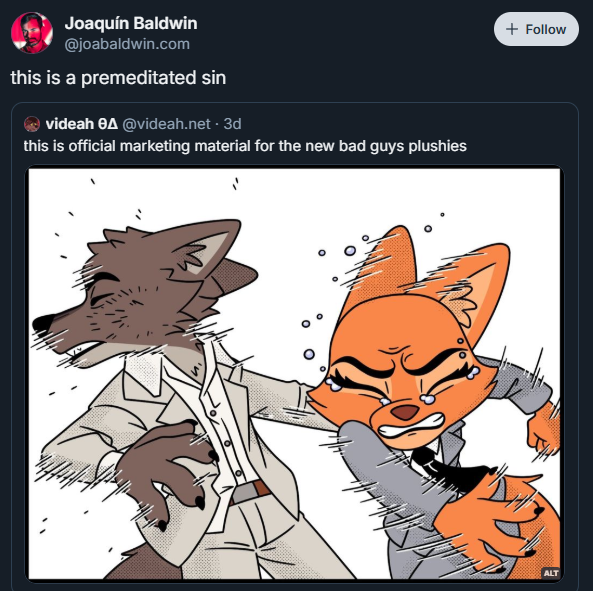The height and width of the screenshot is (591, 593).
Task: Click the wolf's belt in the artwork
Action: pyautogui.click(x=250, y=492)
